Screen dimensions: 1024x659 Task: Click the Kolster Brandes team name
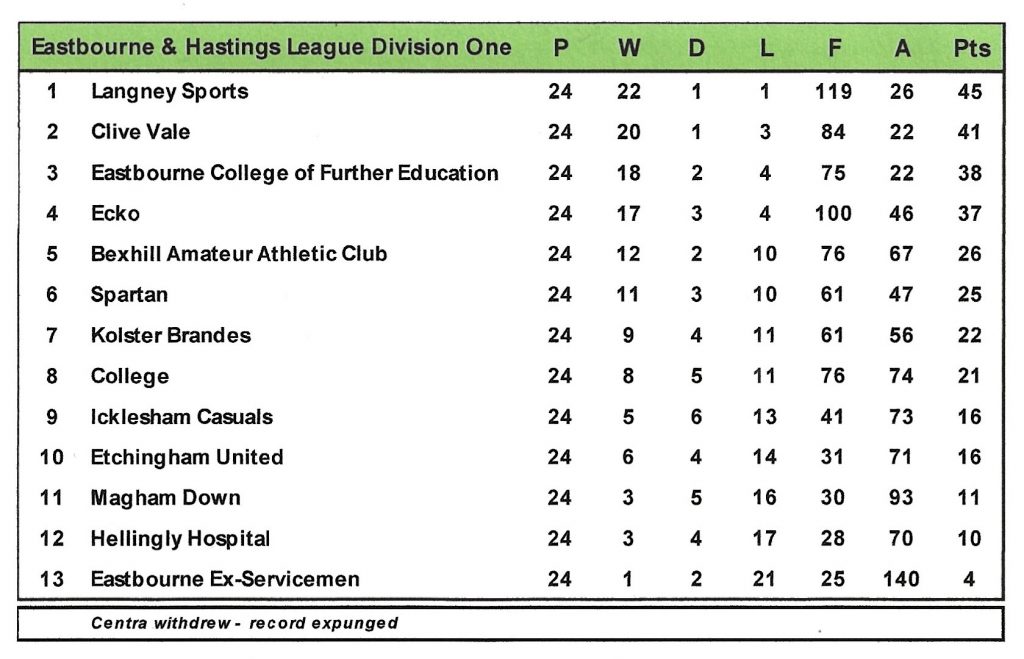(170, 335)
